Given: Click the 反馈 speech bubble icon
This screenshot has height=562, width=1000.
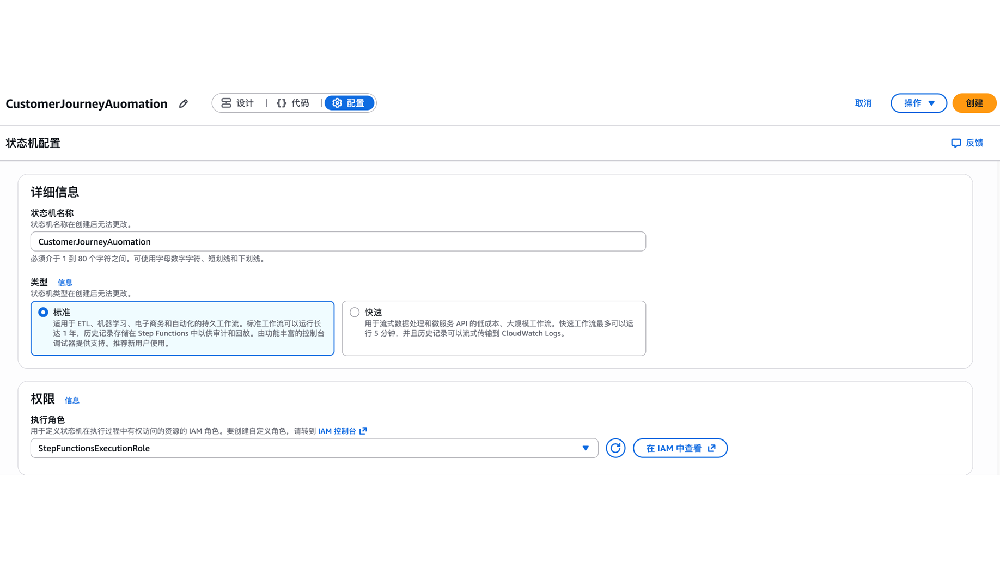Looking at the screenshot, I should tap(956, 143).
